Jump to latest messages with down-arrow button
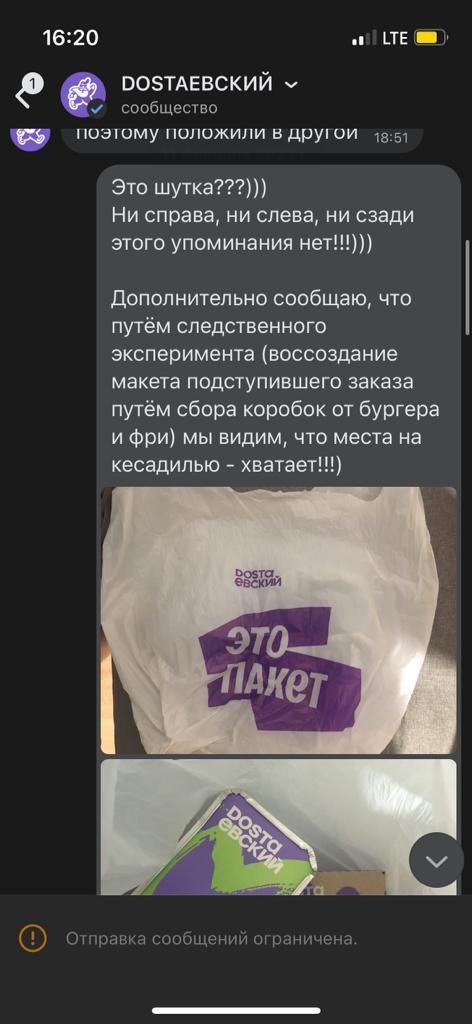The height and width of the screenshot is (1024, 472). point(436,860)
